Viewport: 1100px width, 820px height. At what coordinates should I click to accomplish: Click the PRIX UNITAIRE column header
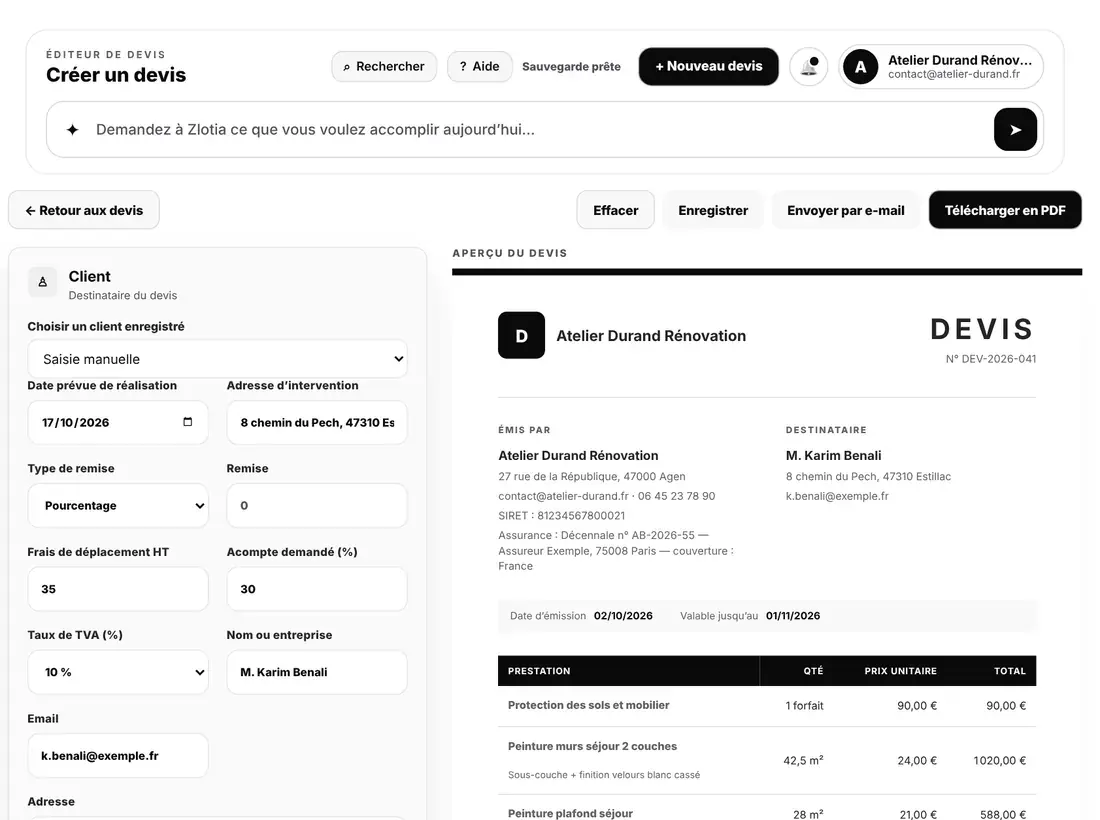pyautogui.click(x=900, y=671)
